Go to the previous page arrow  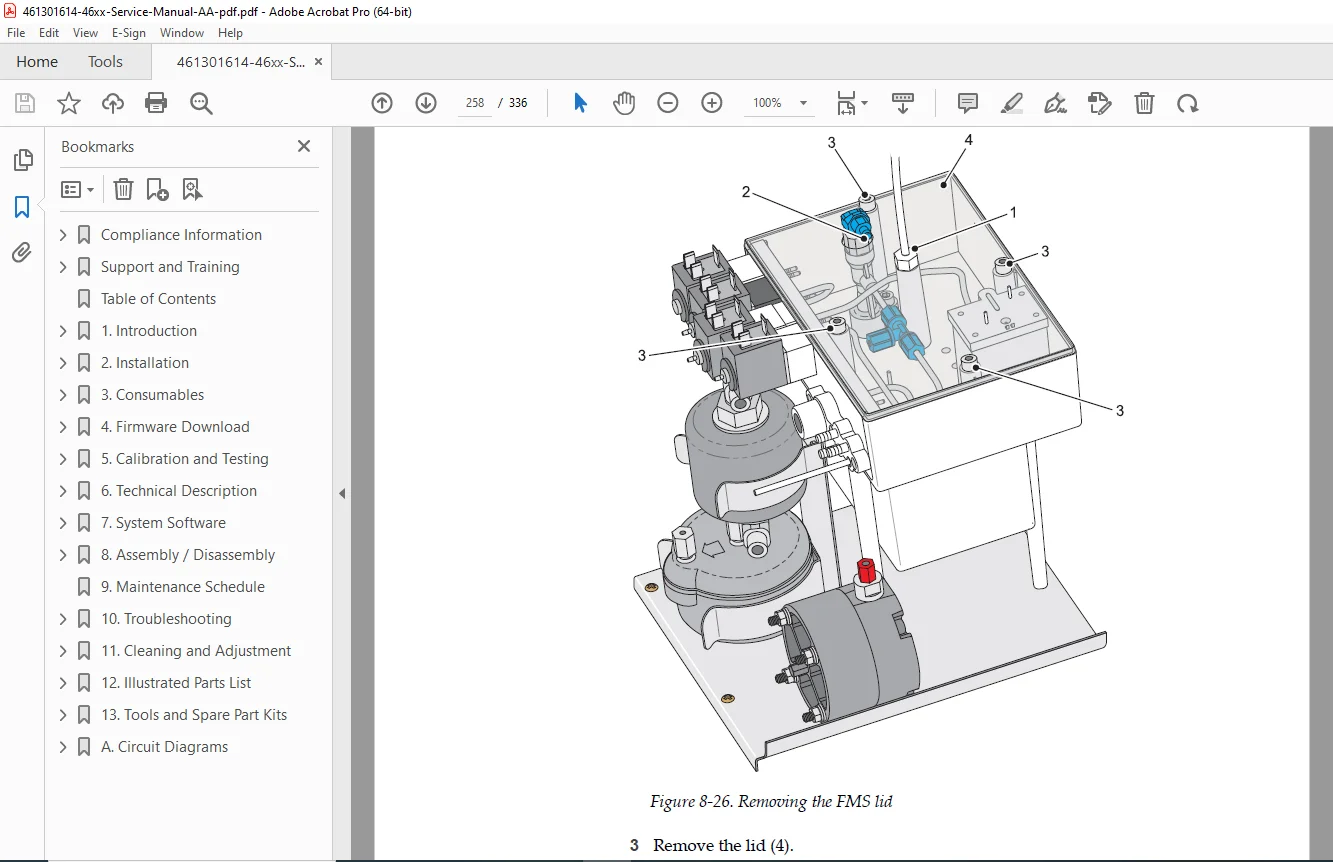(382, 103)
